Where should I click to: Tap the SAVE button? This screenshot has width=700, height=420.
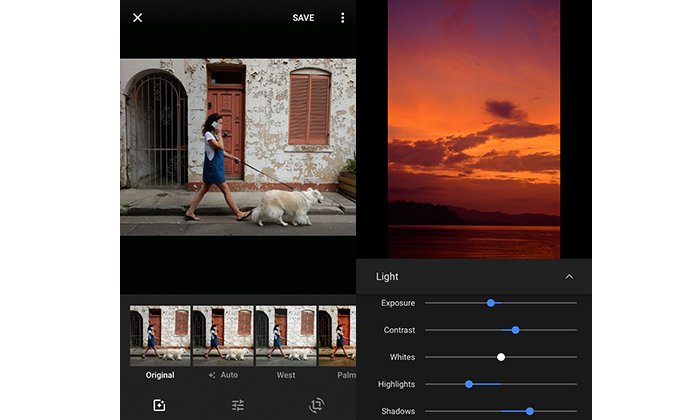coord(303,18)
